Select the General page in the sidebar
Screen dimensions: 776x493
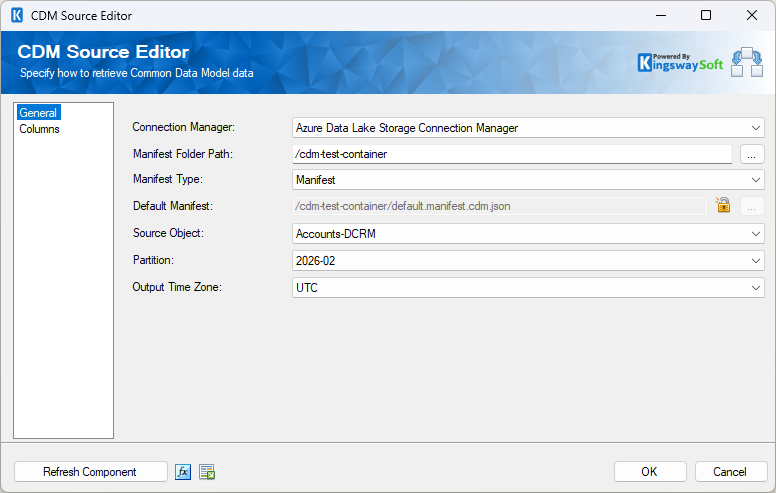[38, 113]
